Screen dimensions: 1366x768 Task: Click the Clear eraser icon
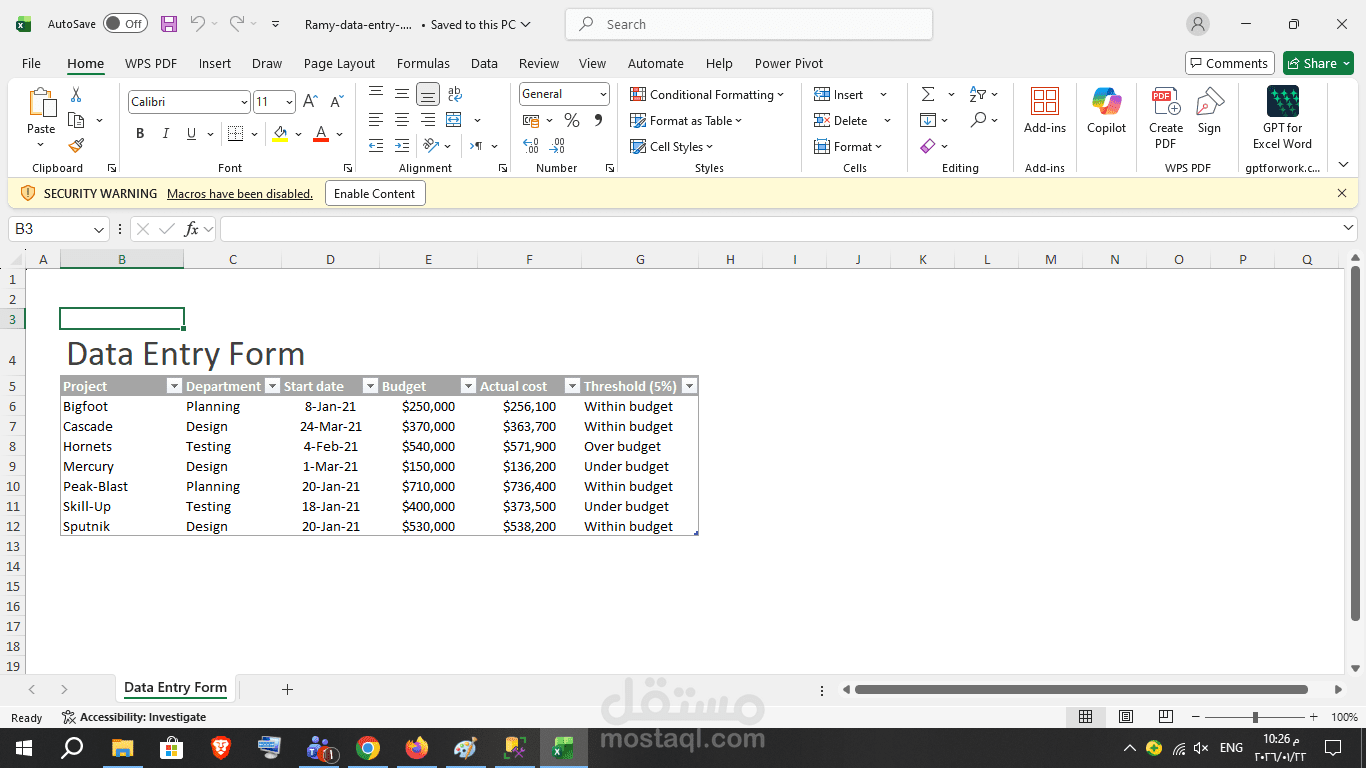(x=928, y=146)
